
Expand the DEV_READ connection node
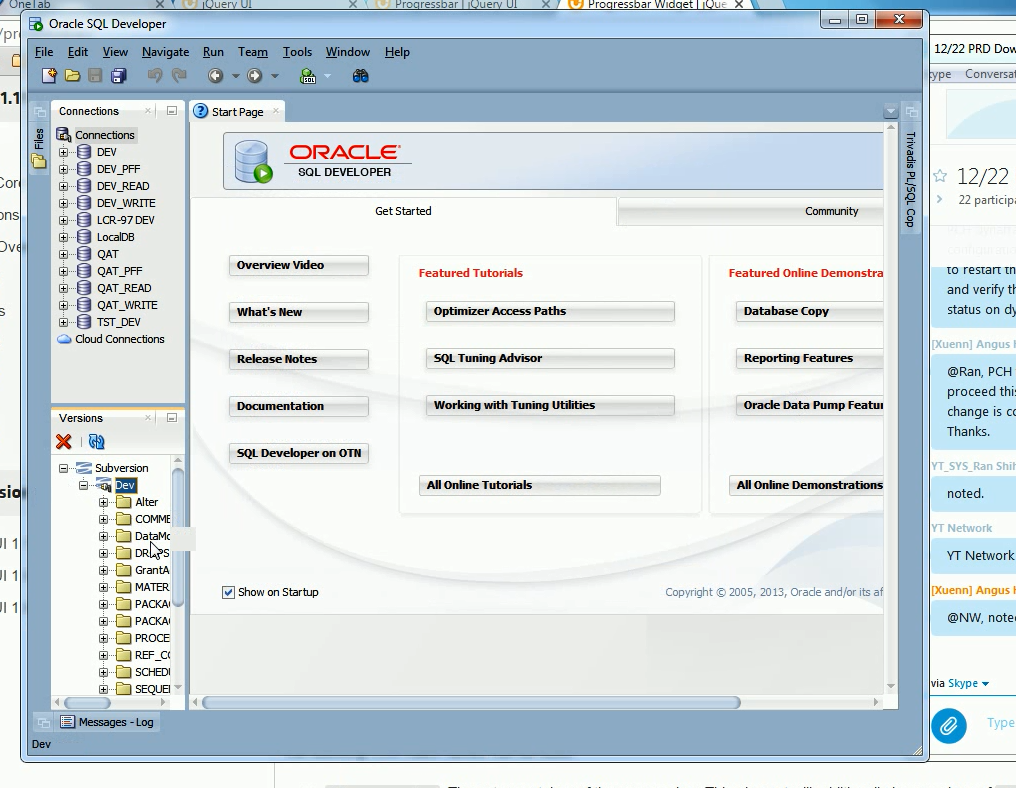point(64,186)
